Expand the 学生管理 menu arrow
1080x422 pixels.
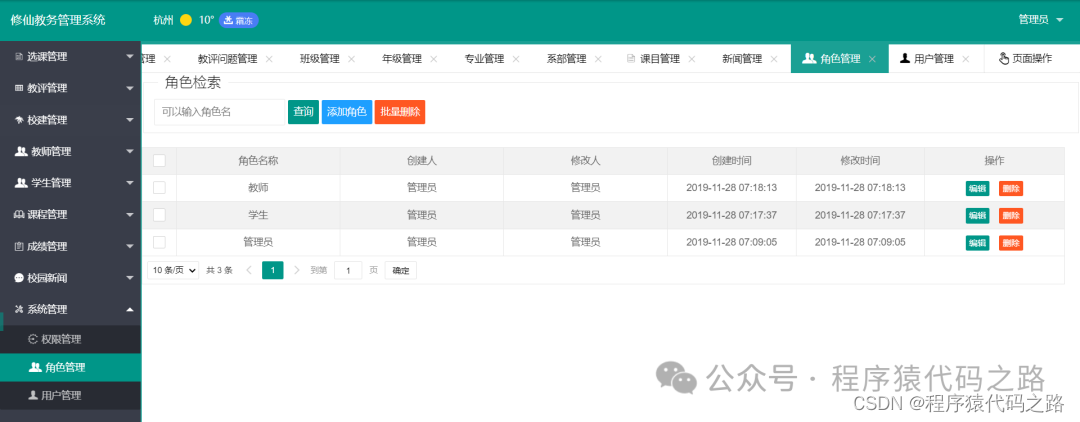click(x=130, y=183)
